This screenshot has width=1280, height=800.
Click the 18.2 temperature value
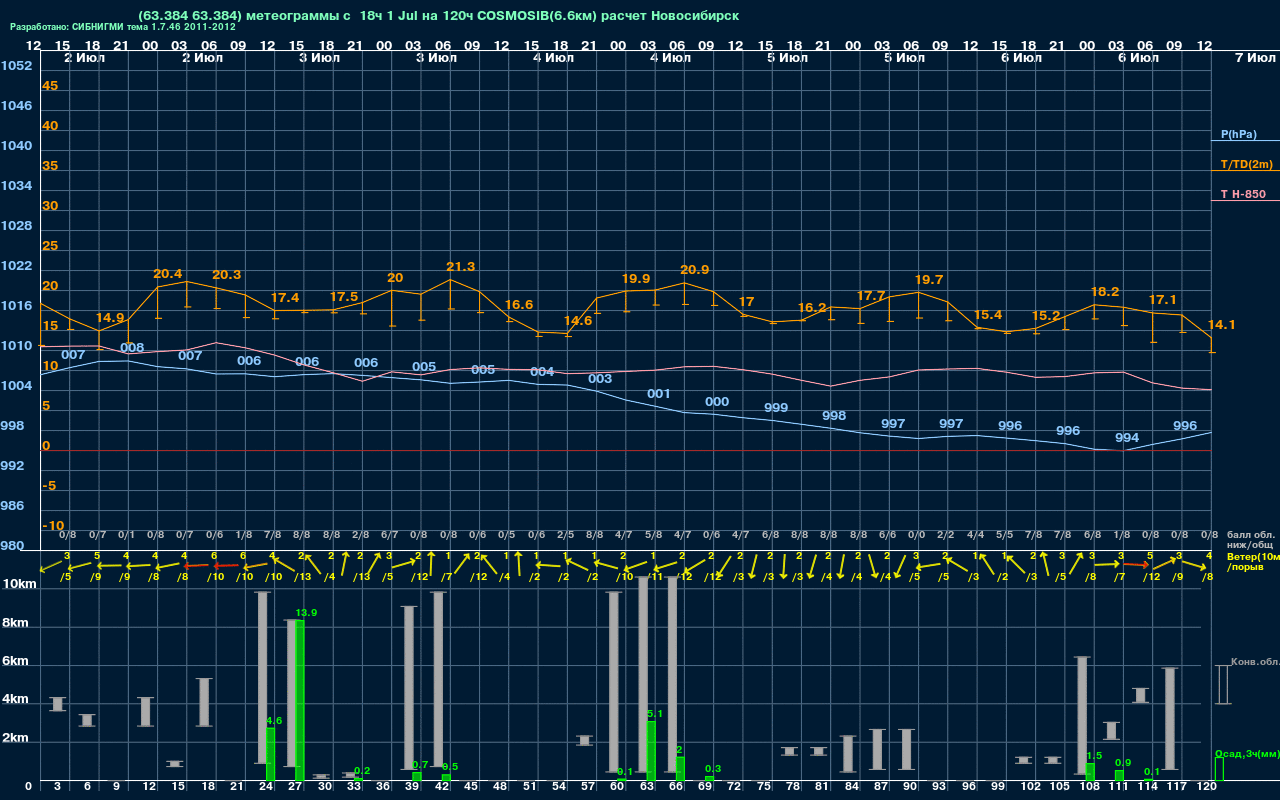[1104, 292]
